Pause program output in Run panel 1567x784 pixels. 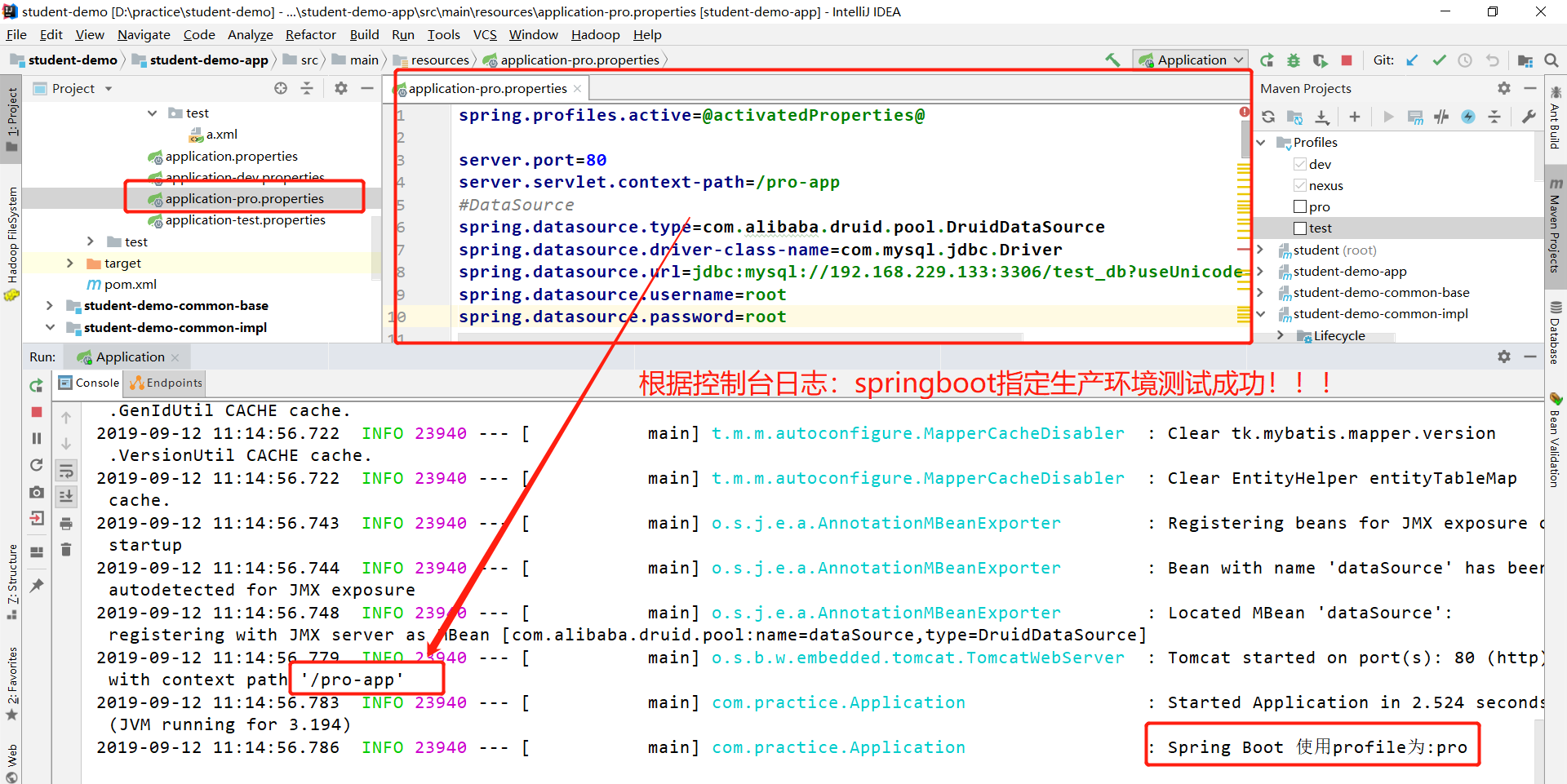pos(36,438)
